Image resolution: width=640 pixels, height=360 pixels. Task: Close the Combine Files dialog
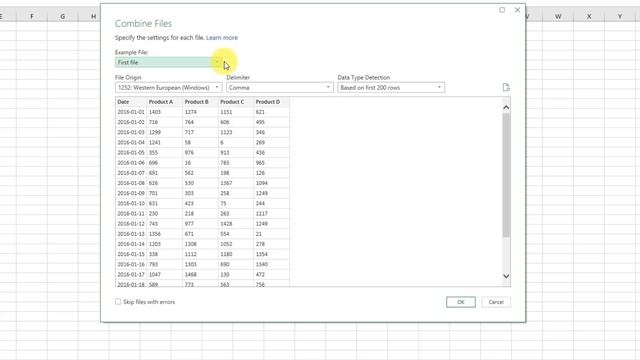tap(518, 10)
